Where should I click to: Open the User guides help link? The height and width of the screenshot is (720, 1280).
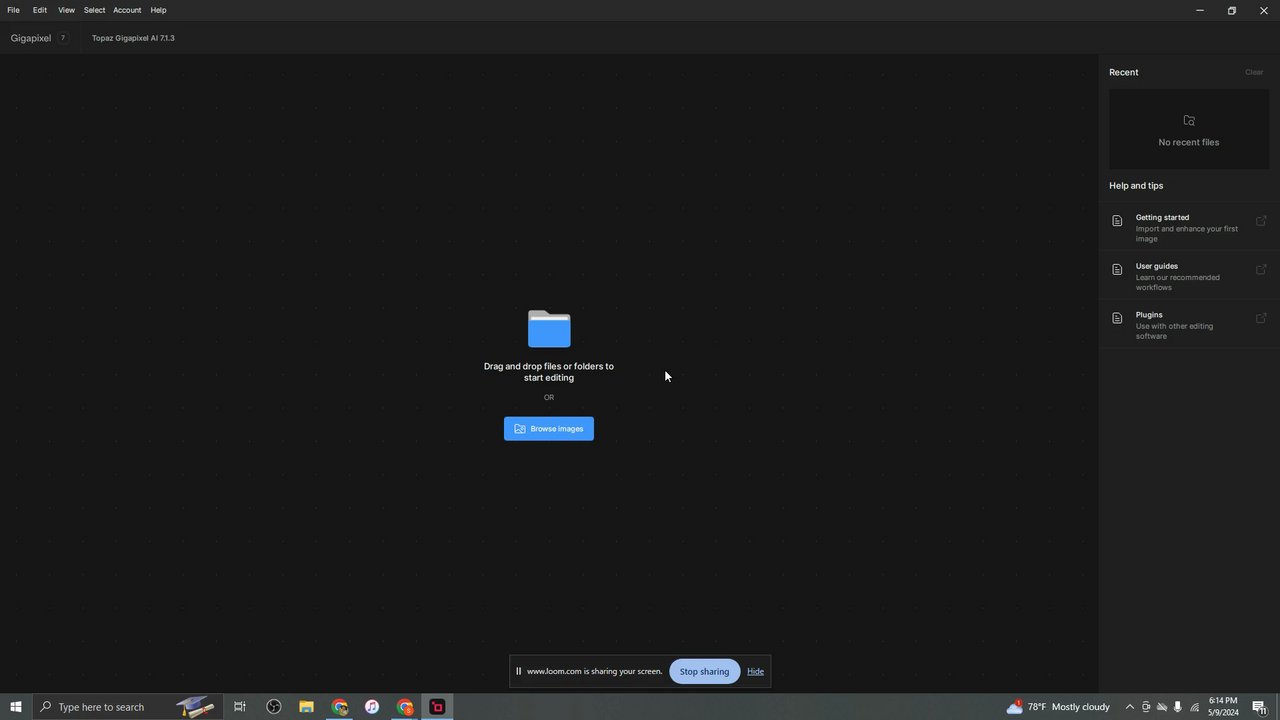click(x=1189, y=276)
